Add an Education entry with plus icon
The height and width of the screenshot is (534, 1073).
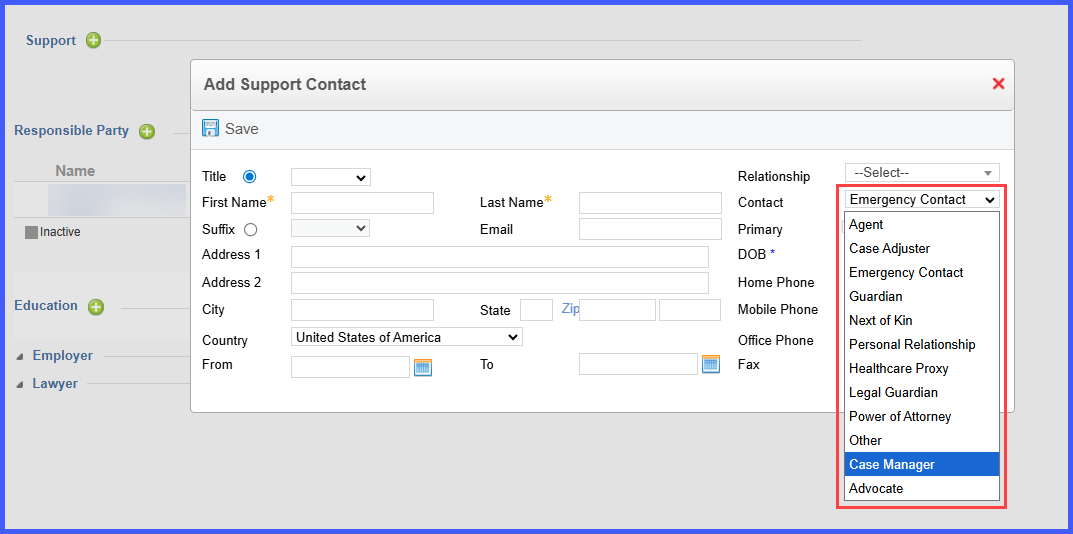pyautogui.click(x=96, y=307)
